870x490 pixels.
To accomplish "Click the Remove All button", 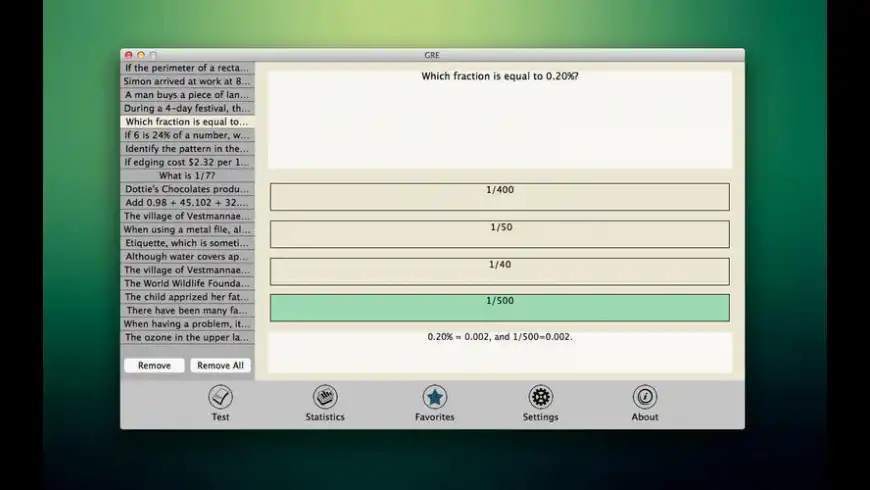I will tap(220, 365).
